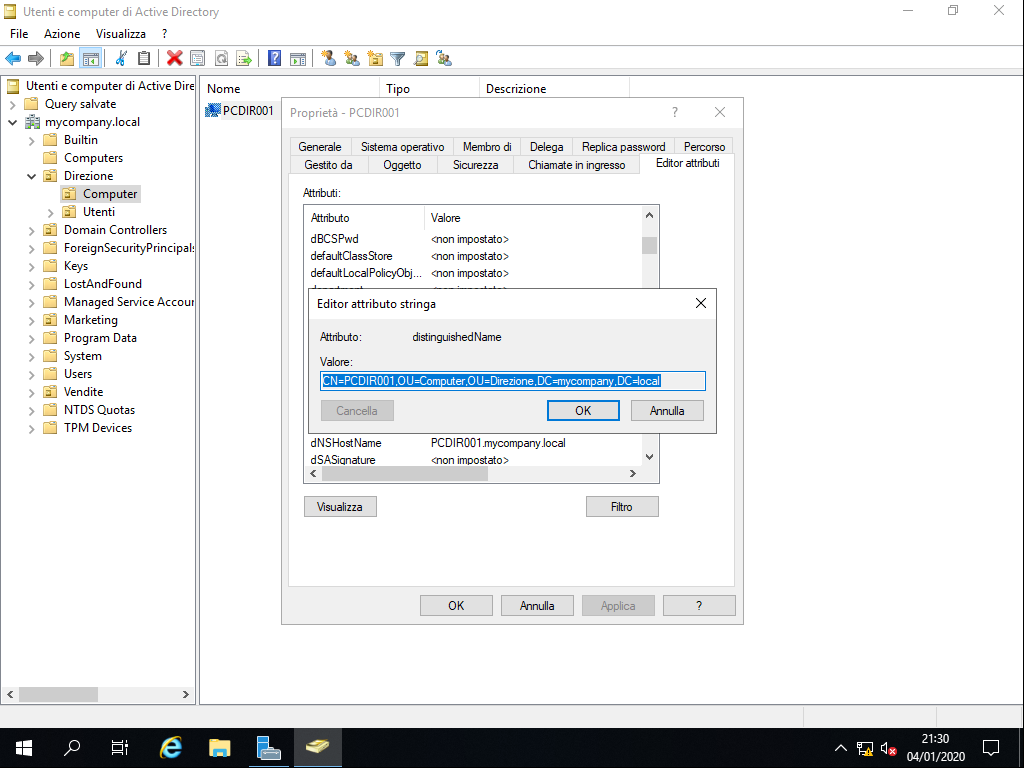This screenshot has height=768, width=1024.
Task: Expand the Builtin container
Action: (x=31, y=139)
